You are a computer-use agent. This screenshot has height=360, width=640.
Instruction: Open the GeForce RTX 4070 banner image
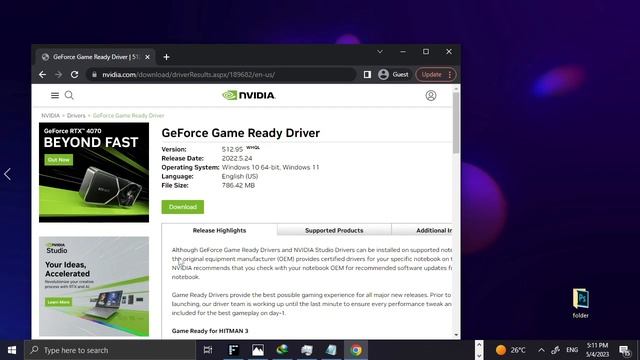94,172
